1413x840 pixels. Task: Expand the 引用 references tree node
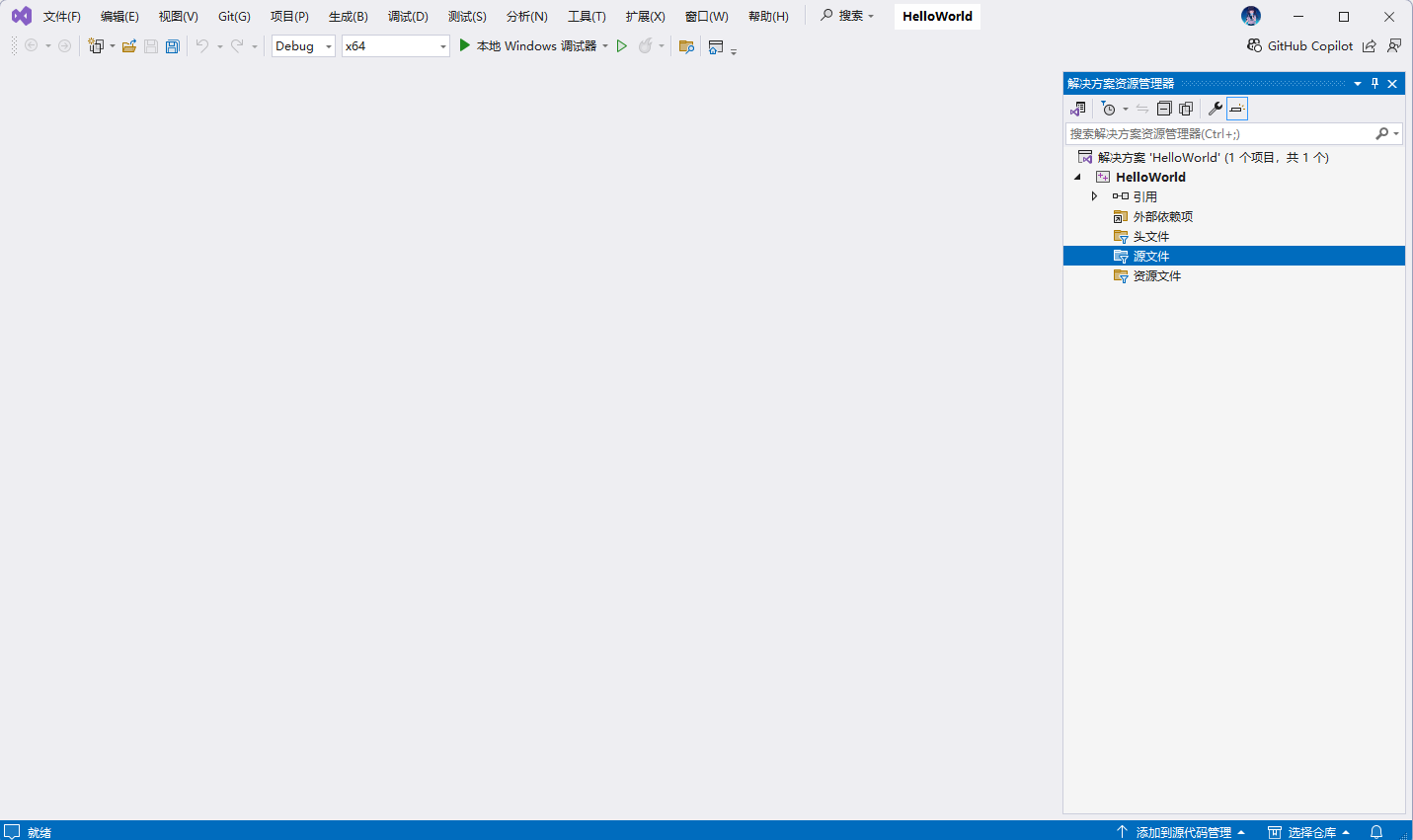click(1094, 196)
